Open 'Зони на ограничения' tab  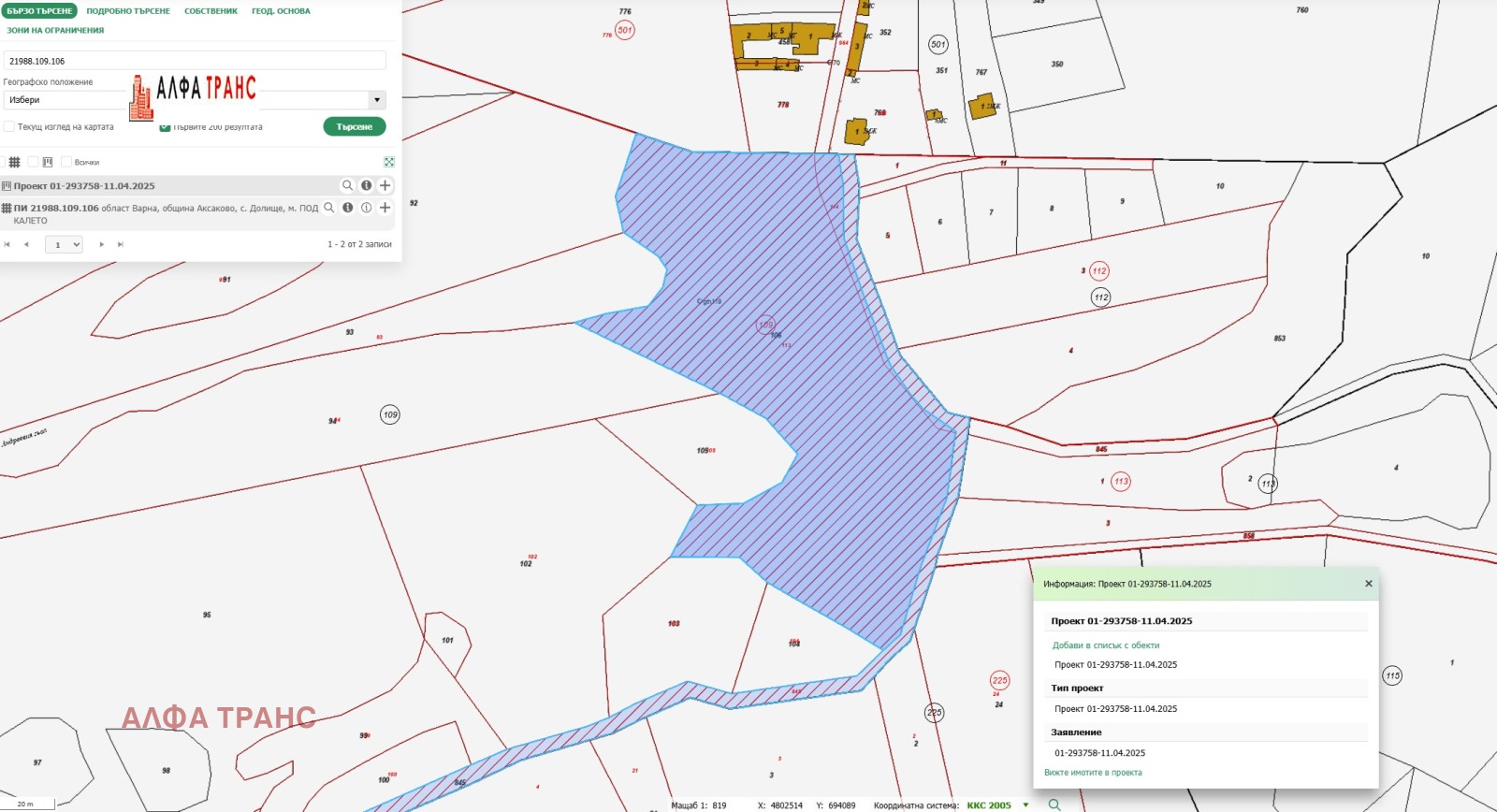(x=55, y=30)
